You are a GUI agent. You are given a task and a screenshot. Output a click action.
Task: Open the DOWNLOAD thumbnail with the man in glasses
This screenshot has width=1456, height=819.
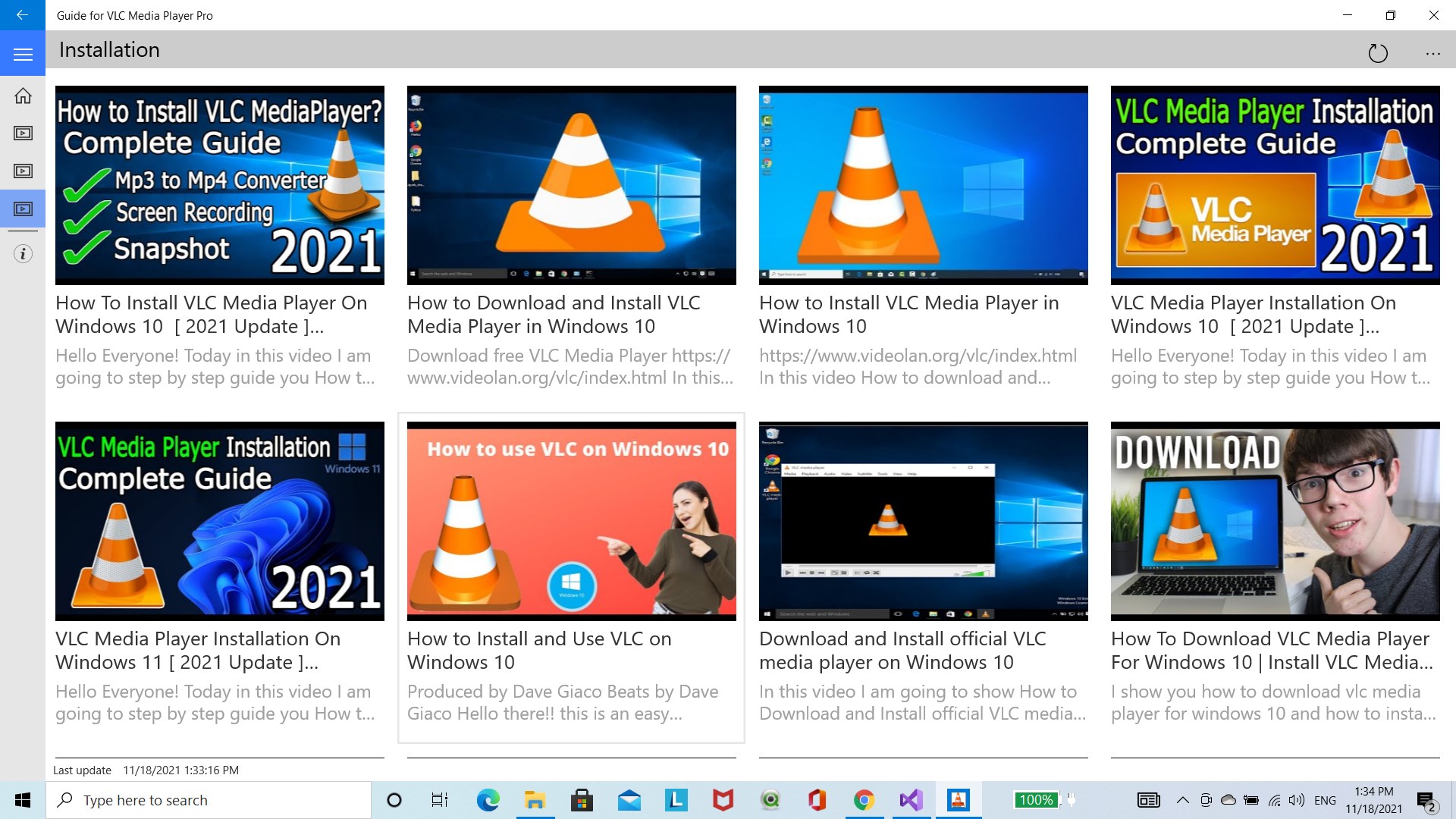click(x=1275, y=521)
